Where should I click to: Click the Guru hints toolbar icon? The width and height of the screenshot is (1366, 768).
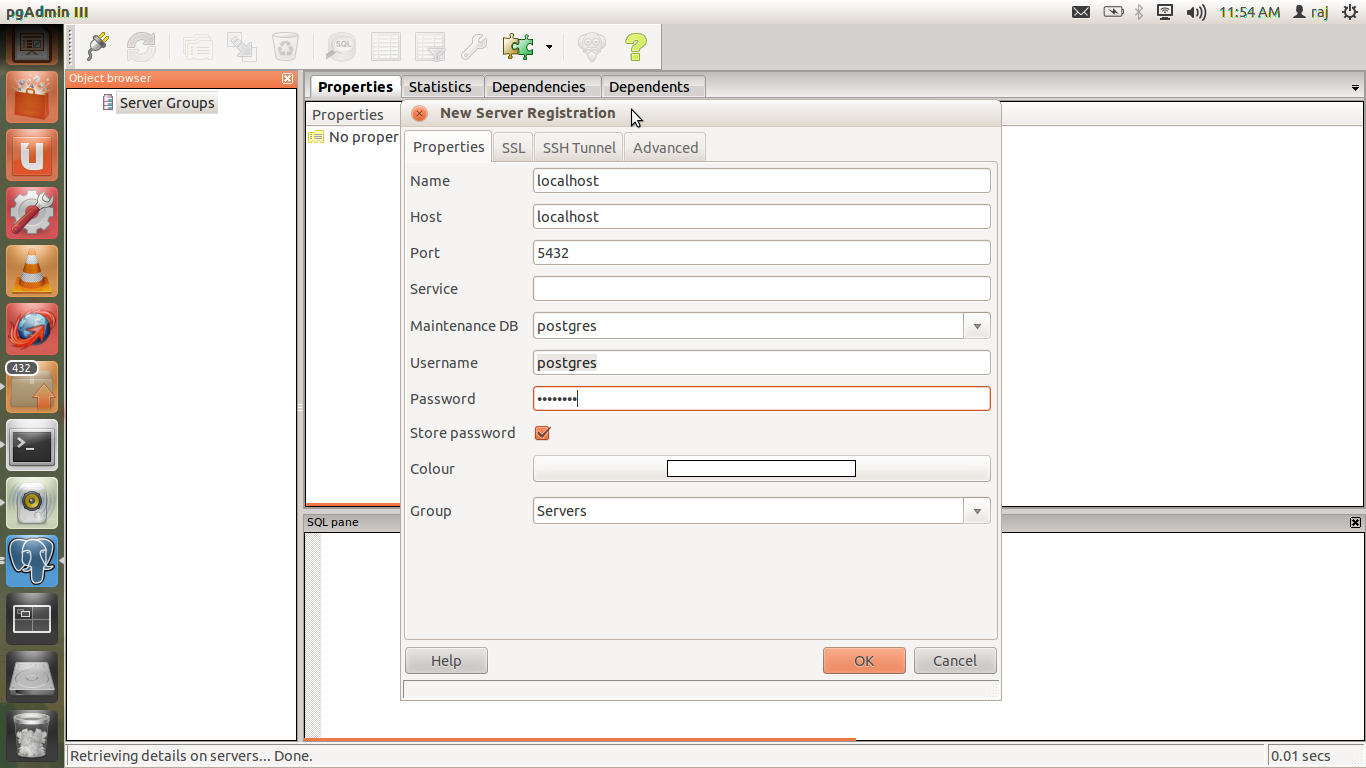592,46
